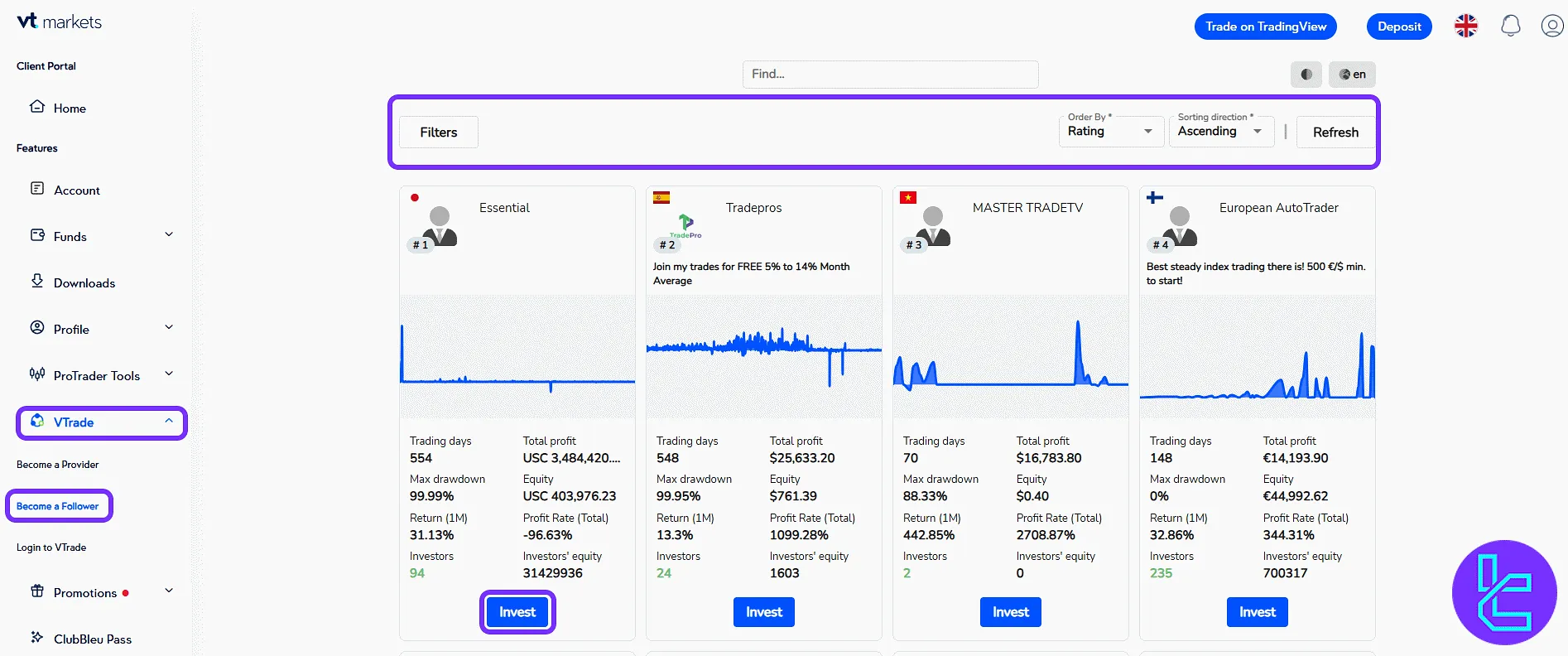
Task: Open the Order By Rating dropdown
Action: 1111,131
